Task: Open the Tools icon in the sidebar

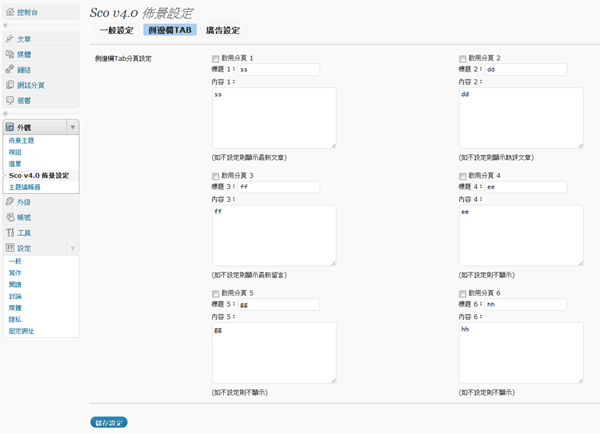Action: pos(10,232)
